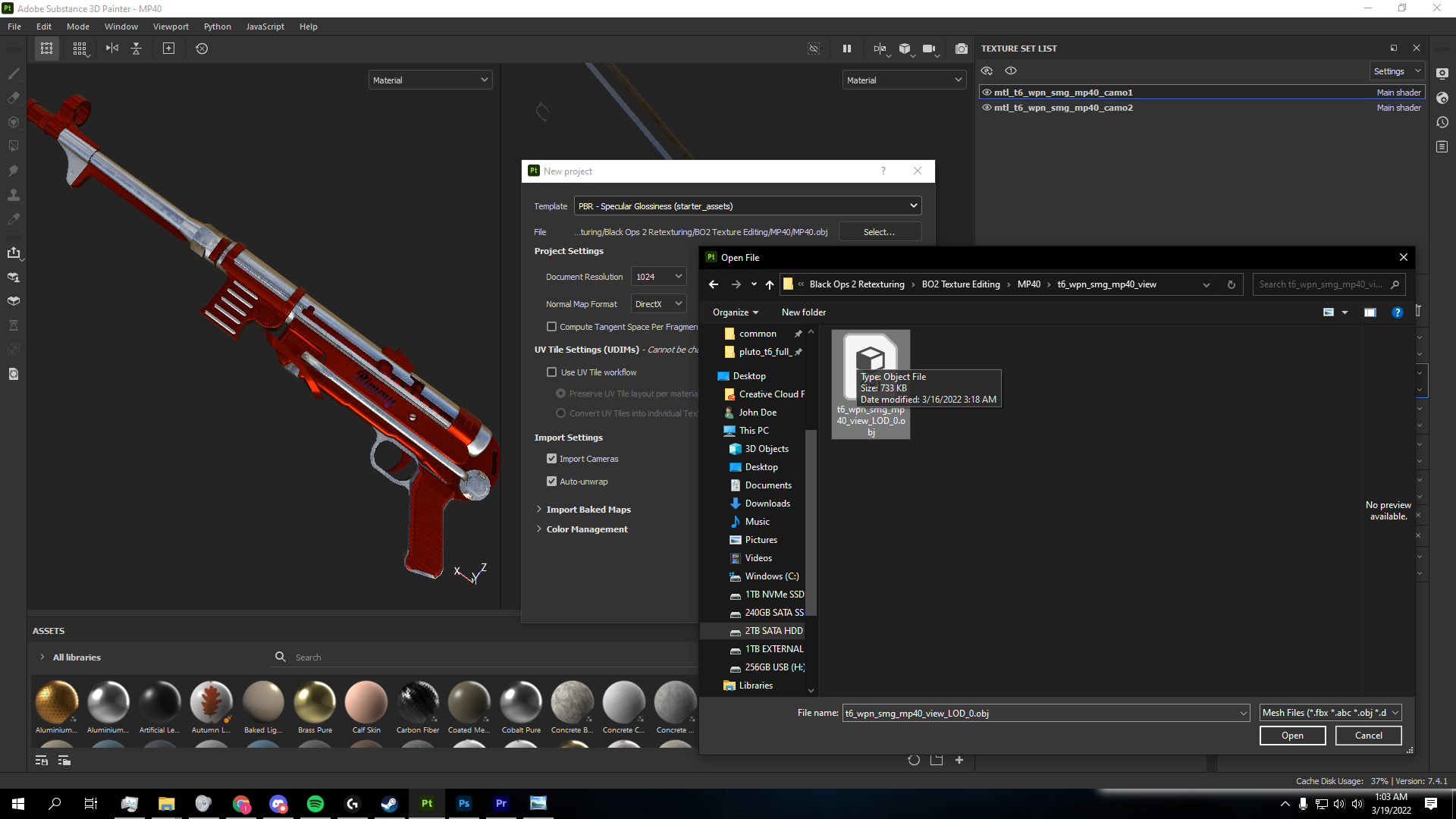Select Preserve UV Tile layout radio
Image resolution: width=1456 pixels, height=819 pixels.
coord(561,394)
